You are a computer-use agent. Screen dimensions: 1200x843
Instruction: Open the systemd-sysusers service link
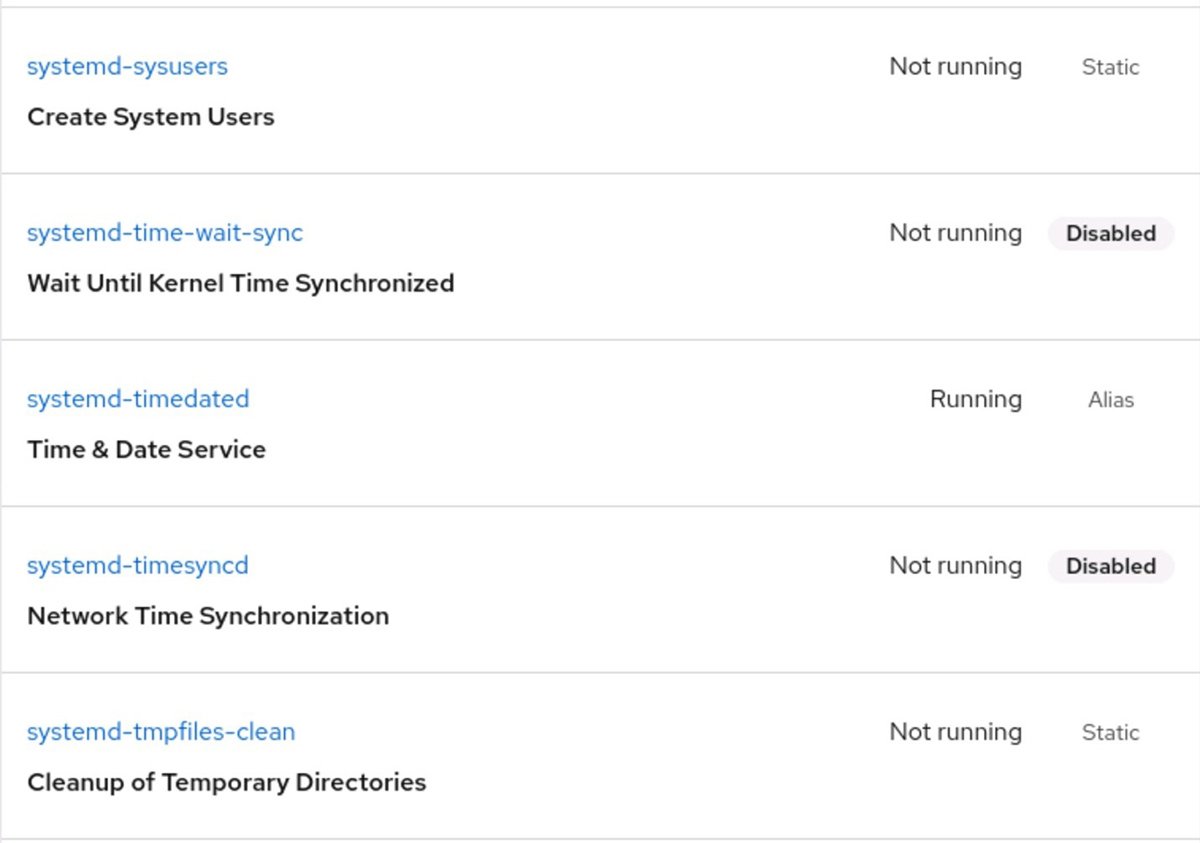(x=127, y=67)
